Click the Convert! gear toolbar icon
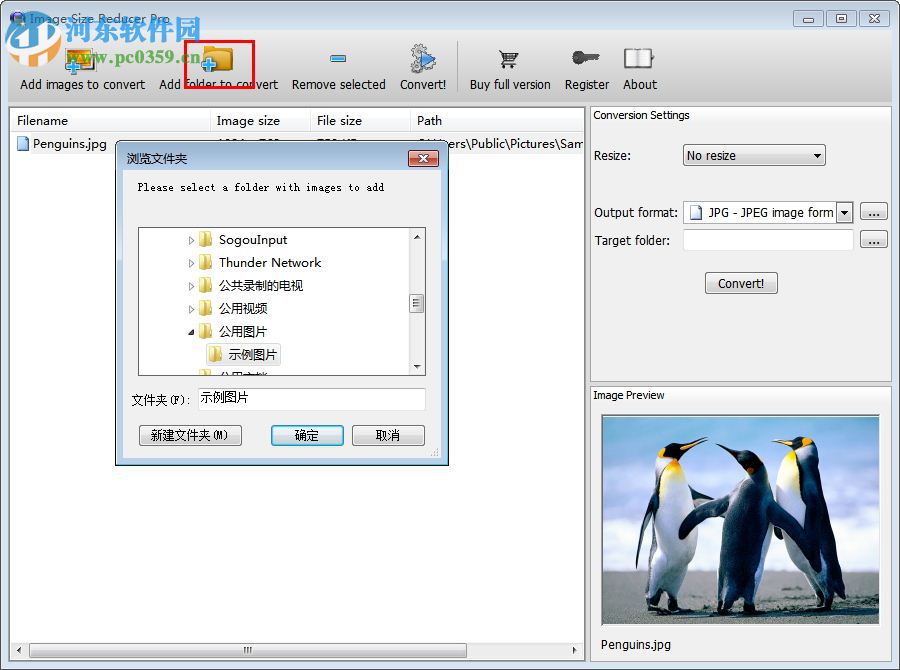The height and width of the screenshot is (670, 900). pyautogui.click(x=422, y=57)
